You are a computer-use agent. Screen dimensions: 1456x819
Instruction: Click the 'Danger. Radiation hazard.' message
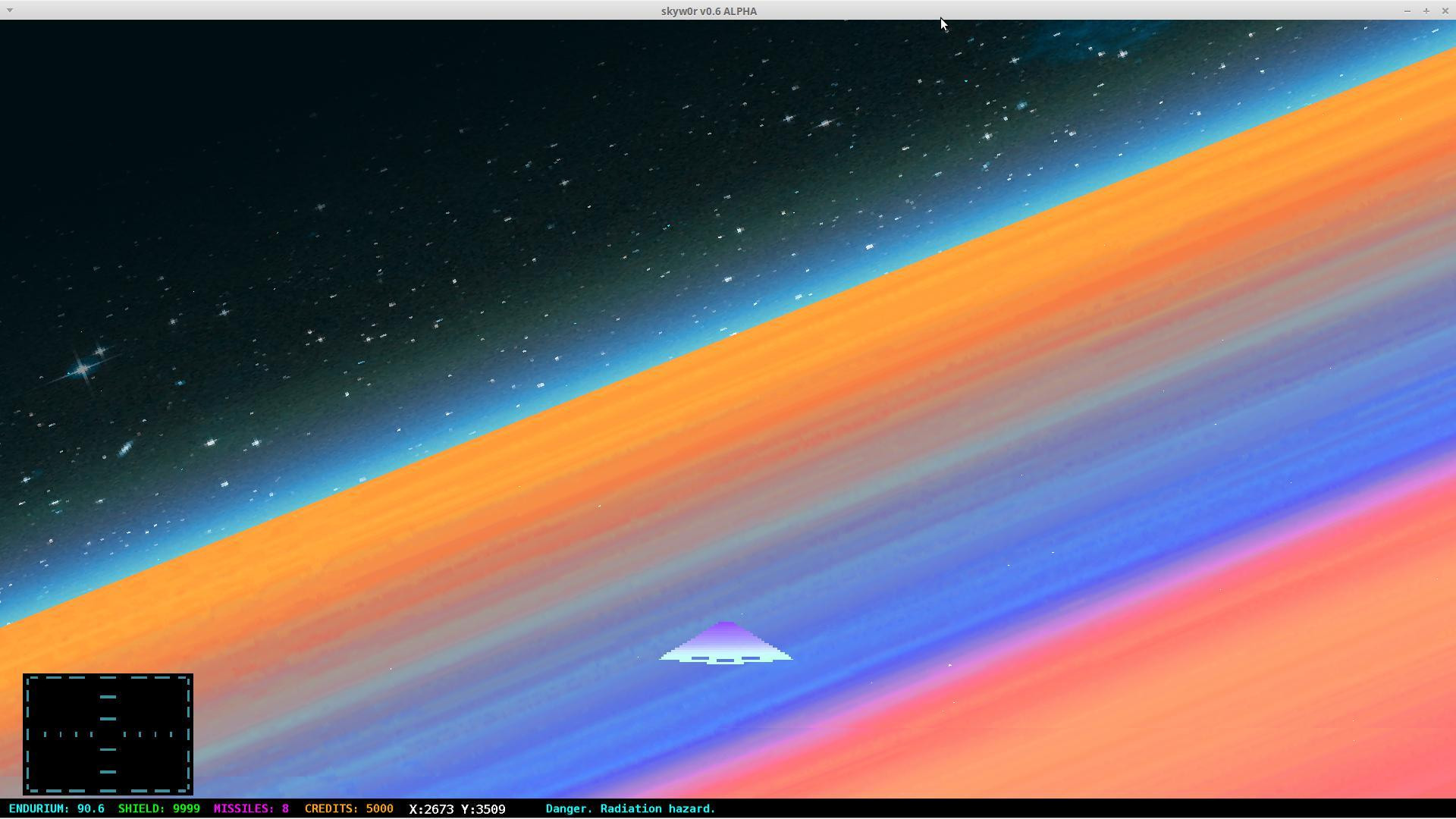click(x=631, y=808)
